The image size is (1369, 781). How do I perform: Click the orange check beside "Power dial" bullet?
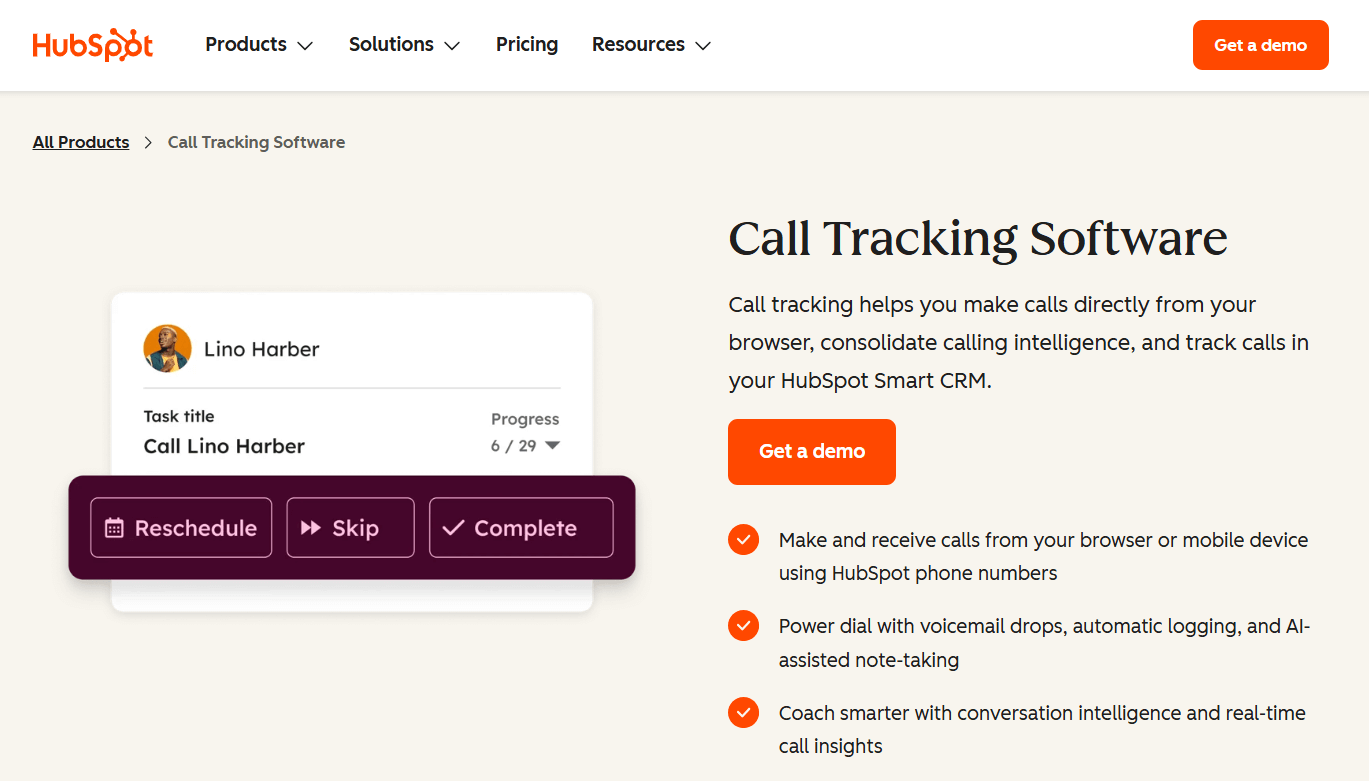[x=743, y=625]
